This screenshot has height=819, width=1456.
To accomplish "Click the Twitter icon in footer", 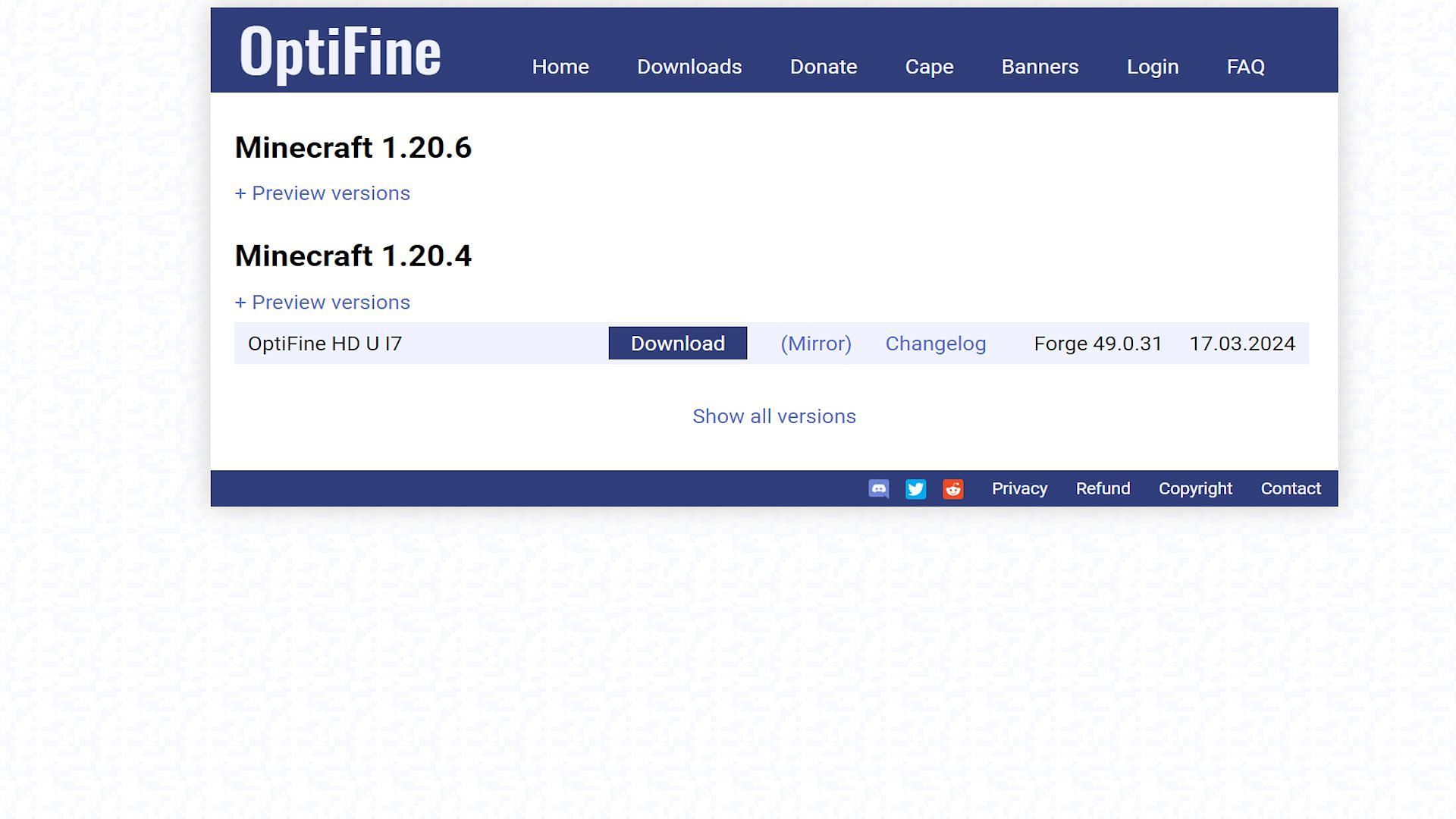I will [x=917, y=489].
